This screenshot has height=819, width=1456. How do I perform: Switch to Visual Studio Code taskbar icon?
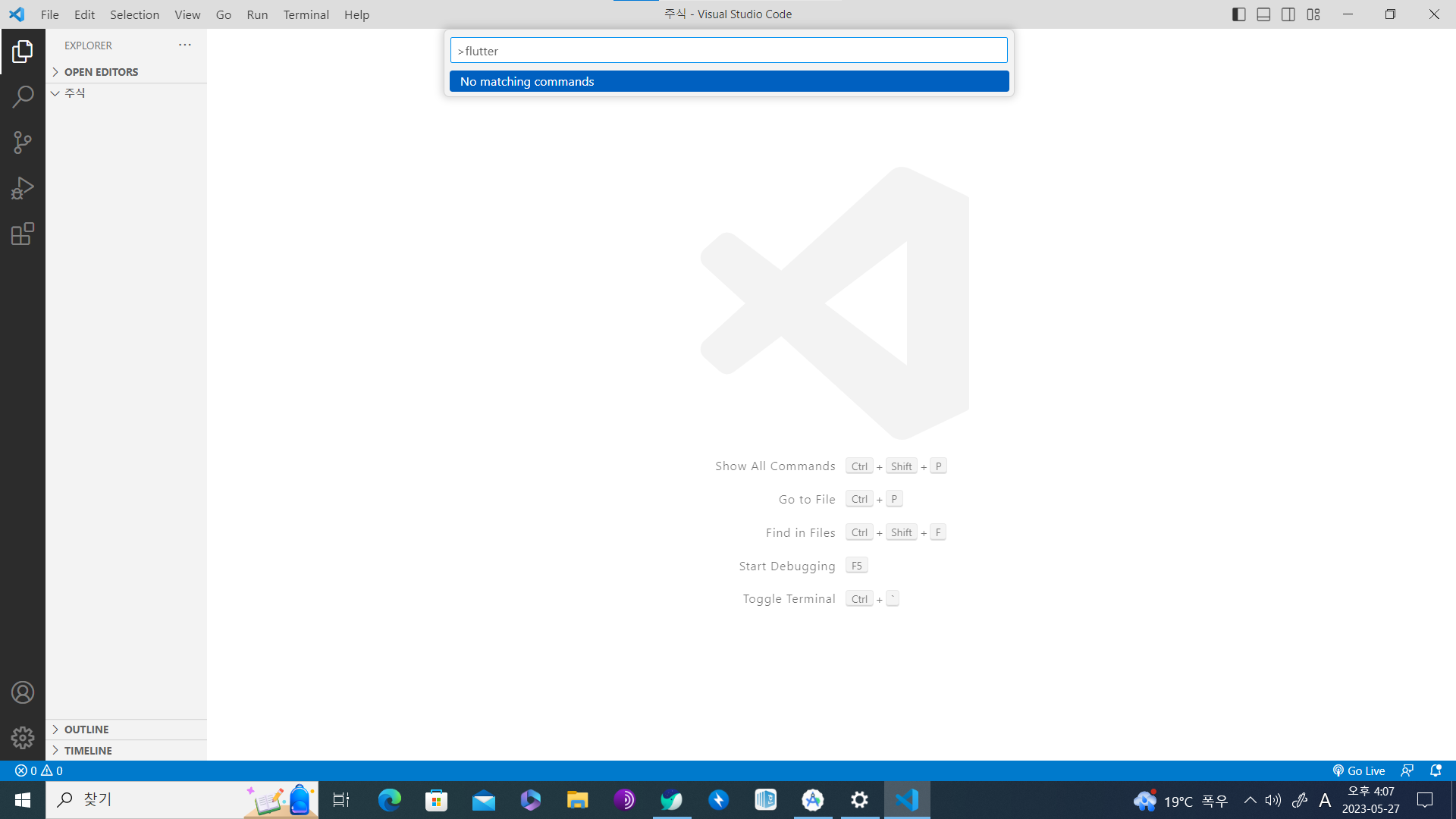coord(907,800)
